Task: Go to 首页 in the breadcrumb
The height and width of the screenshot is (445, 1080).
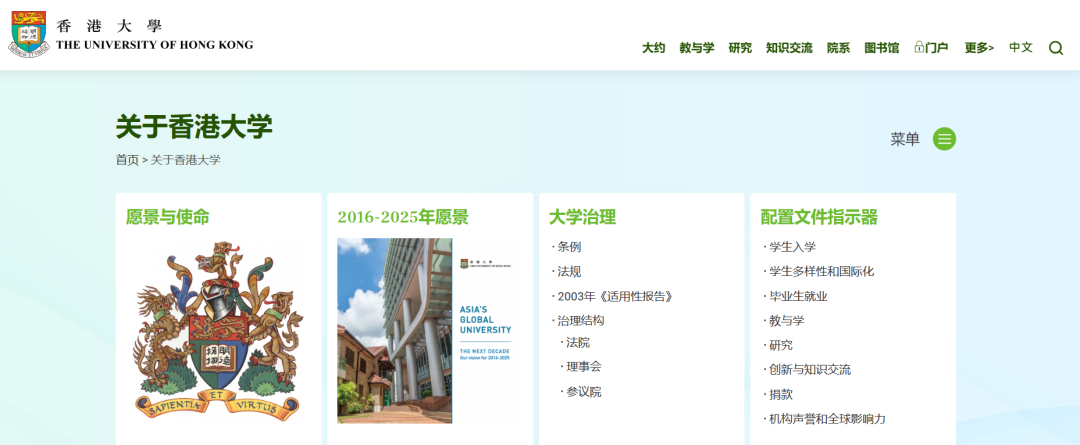Action: click(127, 160)
